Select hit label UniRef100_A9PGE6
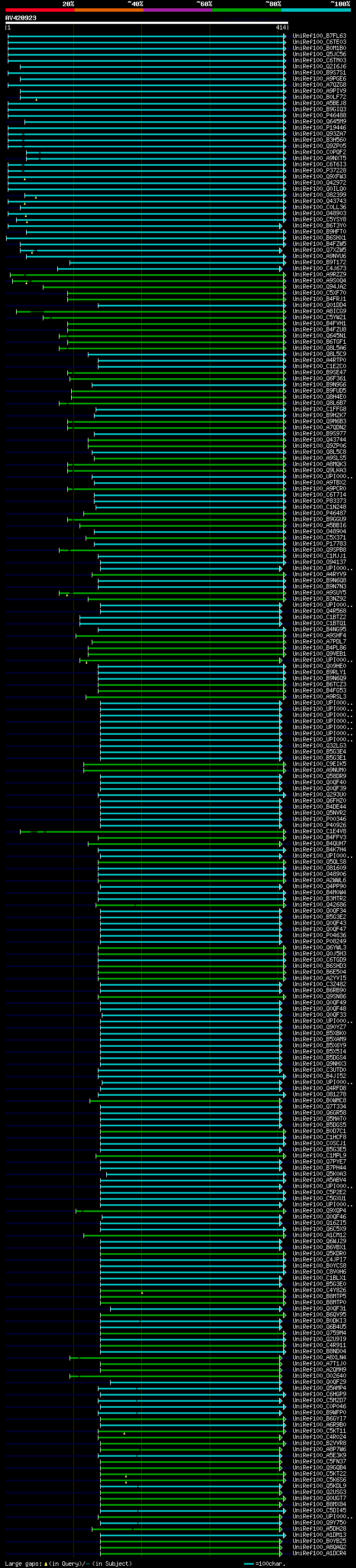 pos(319,78)
